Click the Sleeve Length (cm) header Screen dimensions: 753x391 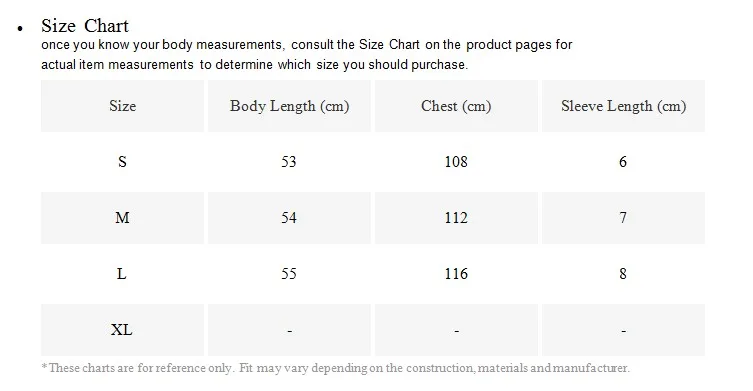pyautogui.click(x=623, y=106)
